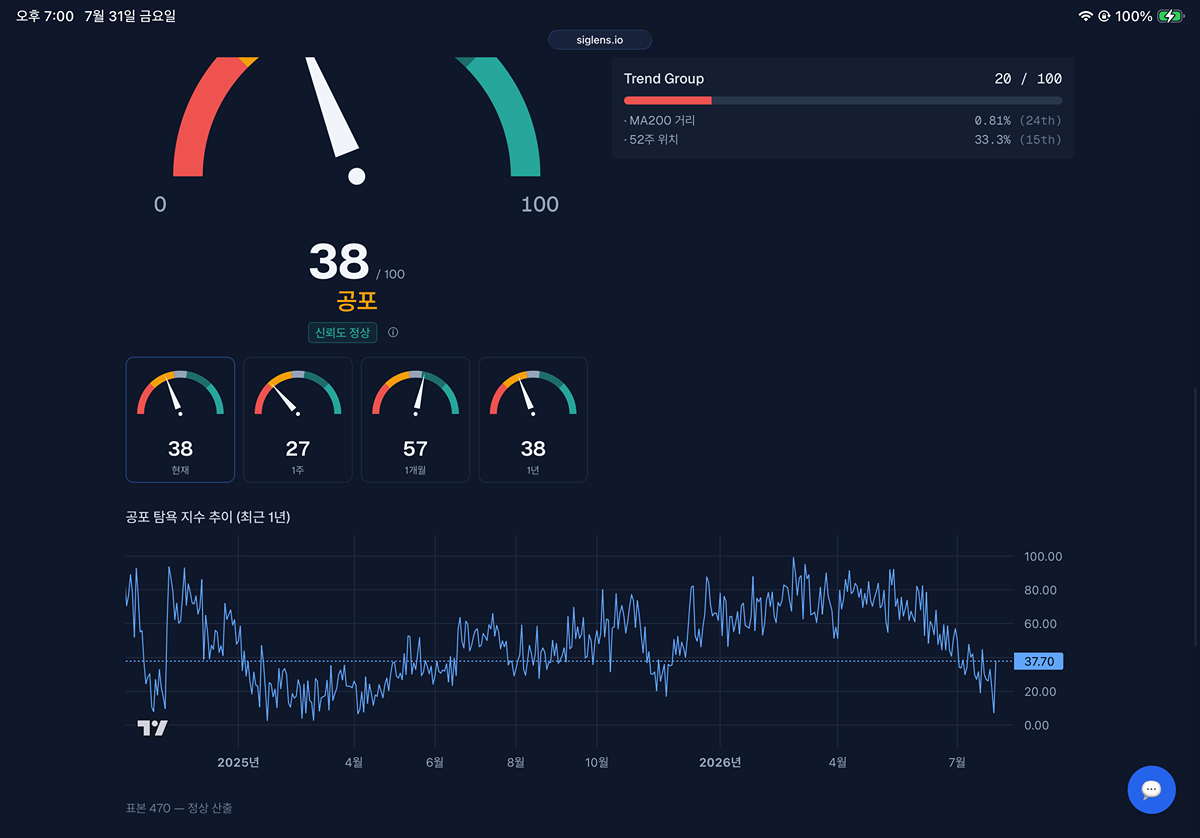
Task: Click the 표본 470 — 정상 산출 footer text
Action: pos(179,808)
